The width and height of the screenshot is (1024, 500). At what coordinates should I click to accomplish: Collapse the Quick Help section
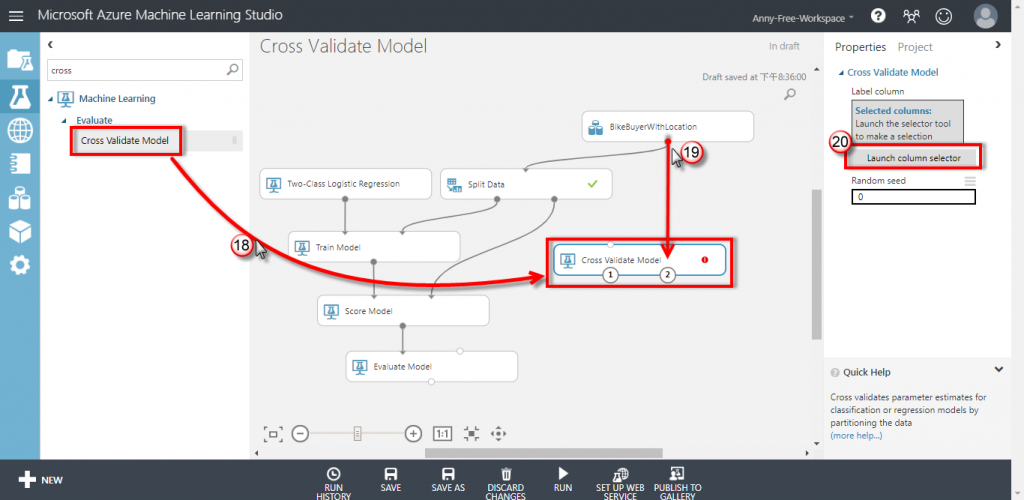999,369
